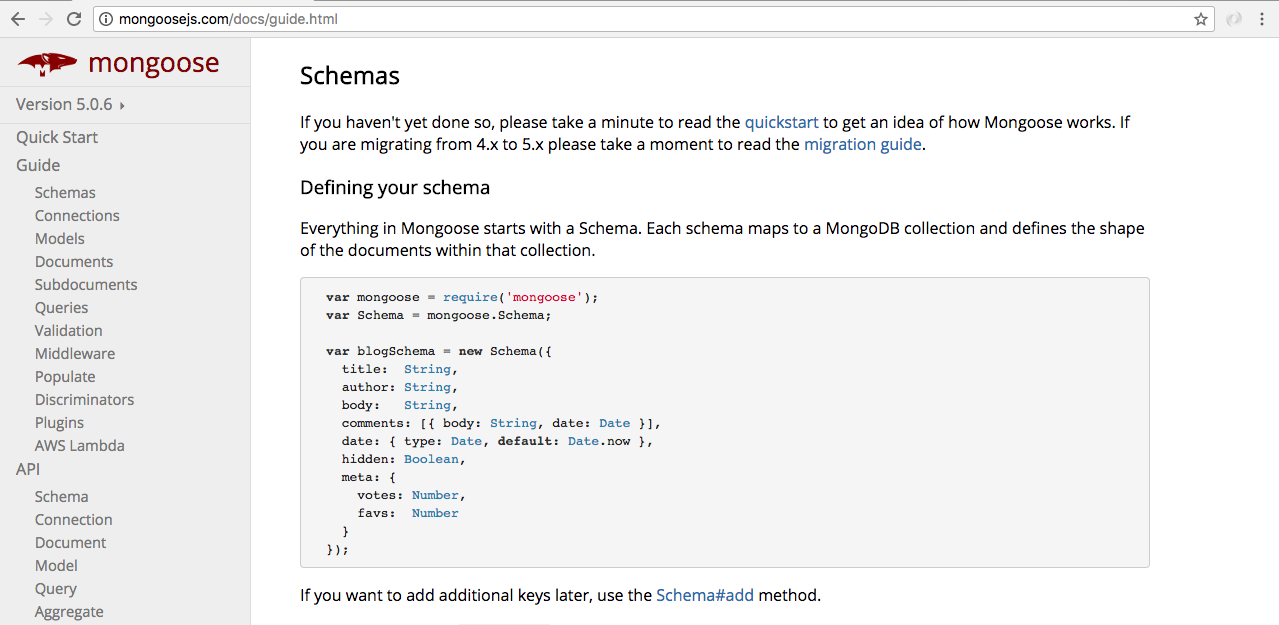Click the grey extension icon in toolbar
The image size is (1279, 625).
click(x=1235, y=19)
